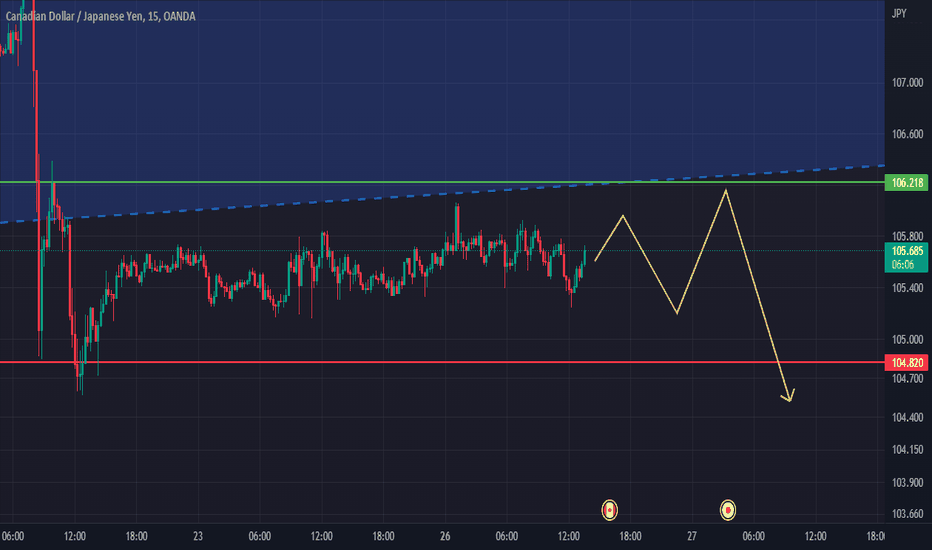Click the Canadian flag economic event marker

609,510
